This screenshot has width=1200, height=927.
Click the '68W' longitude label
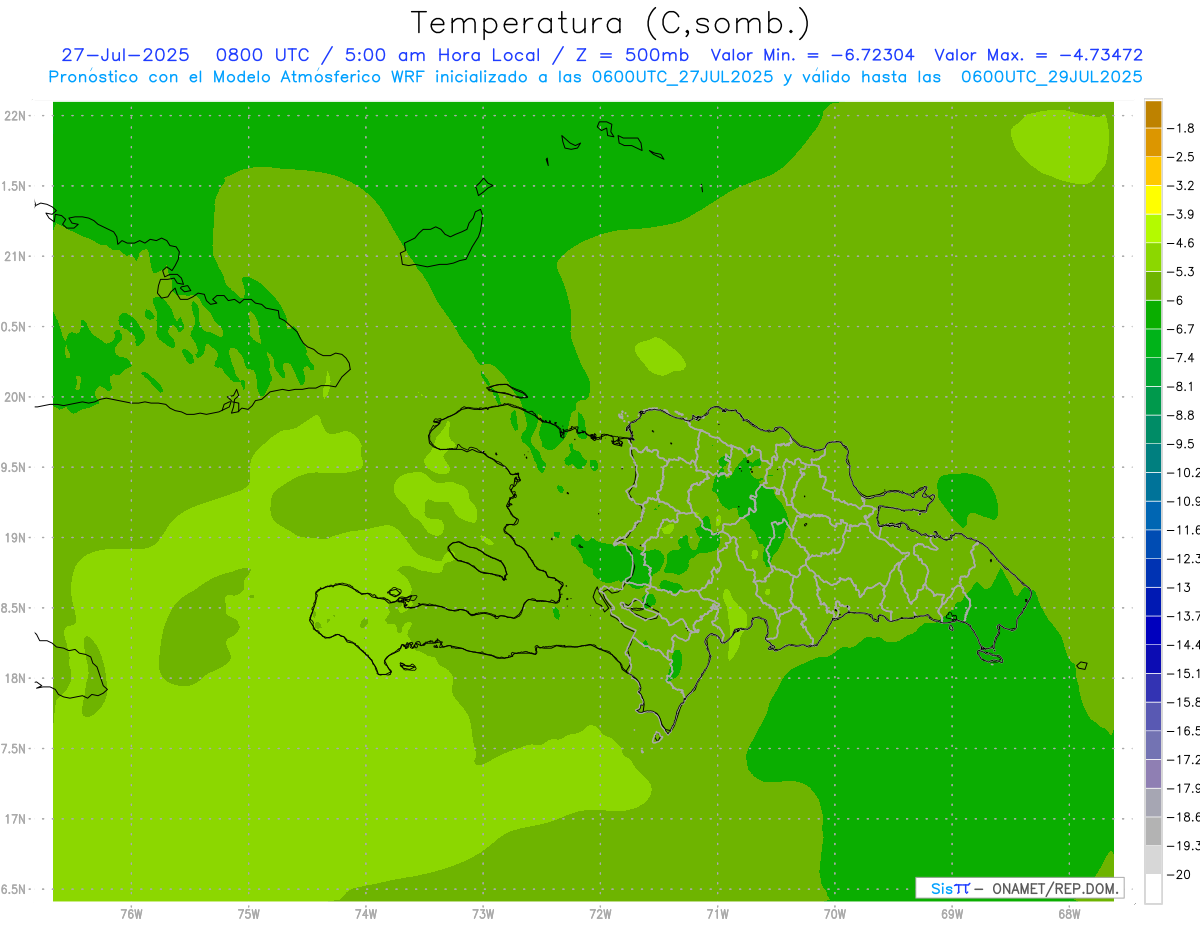click(x=1069, y=914)
